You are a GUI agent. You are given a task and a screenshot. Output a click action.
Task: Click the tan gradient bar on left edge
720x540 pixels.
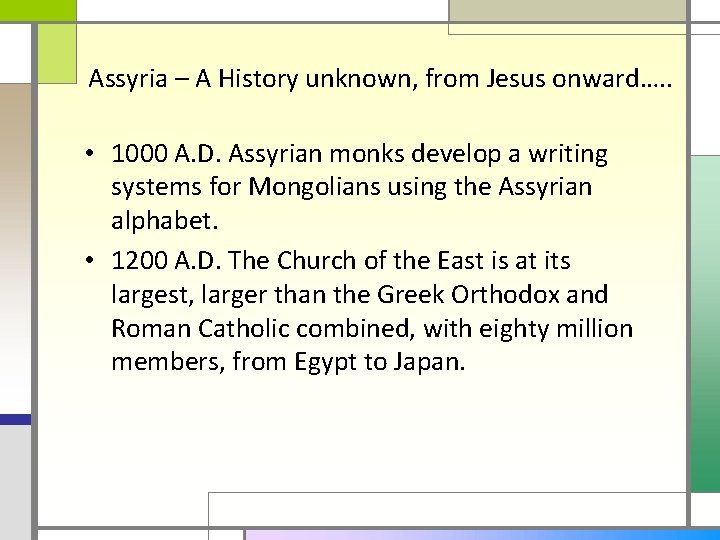[15, 248]
